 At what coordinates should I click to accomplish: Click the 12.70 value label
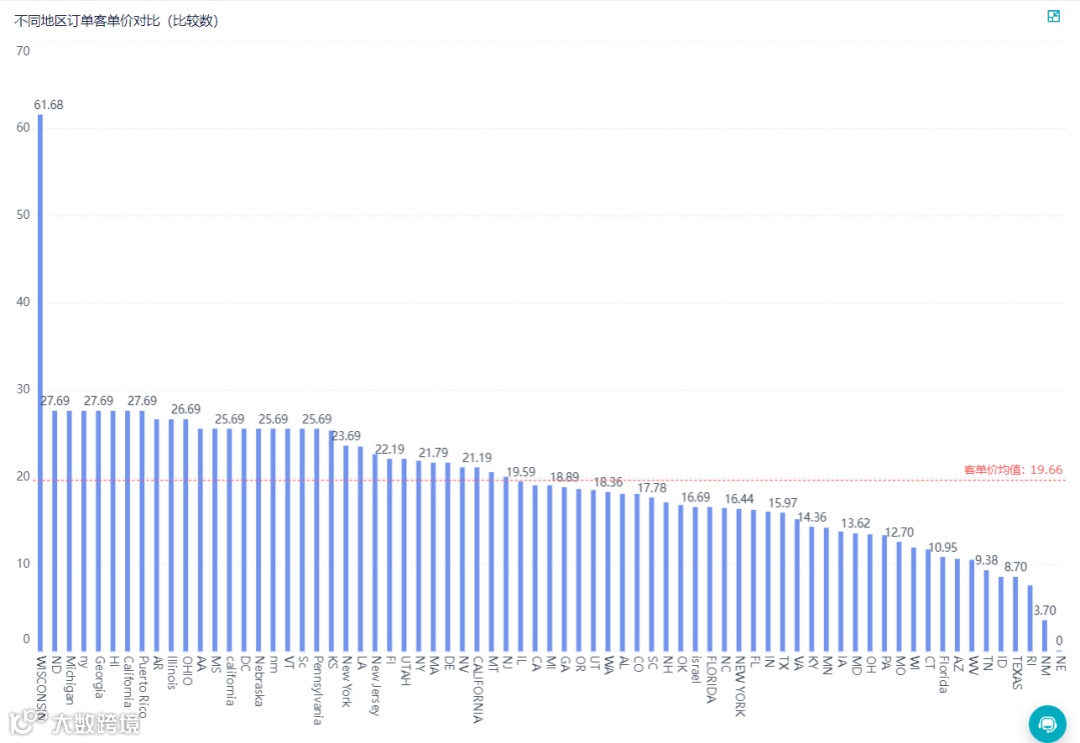[899, 532]
